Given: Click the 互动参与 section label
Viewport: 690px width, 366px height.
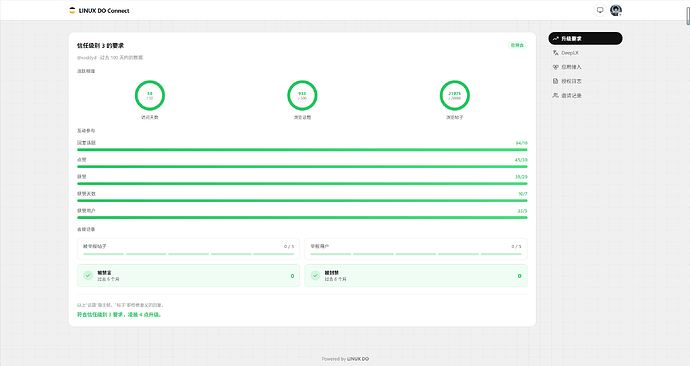Looking at the screenshot, I should [x=86, y=131].
